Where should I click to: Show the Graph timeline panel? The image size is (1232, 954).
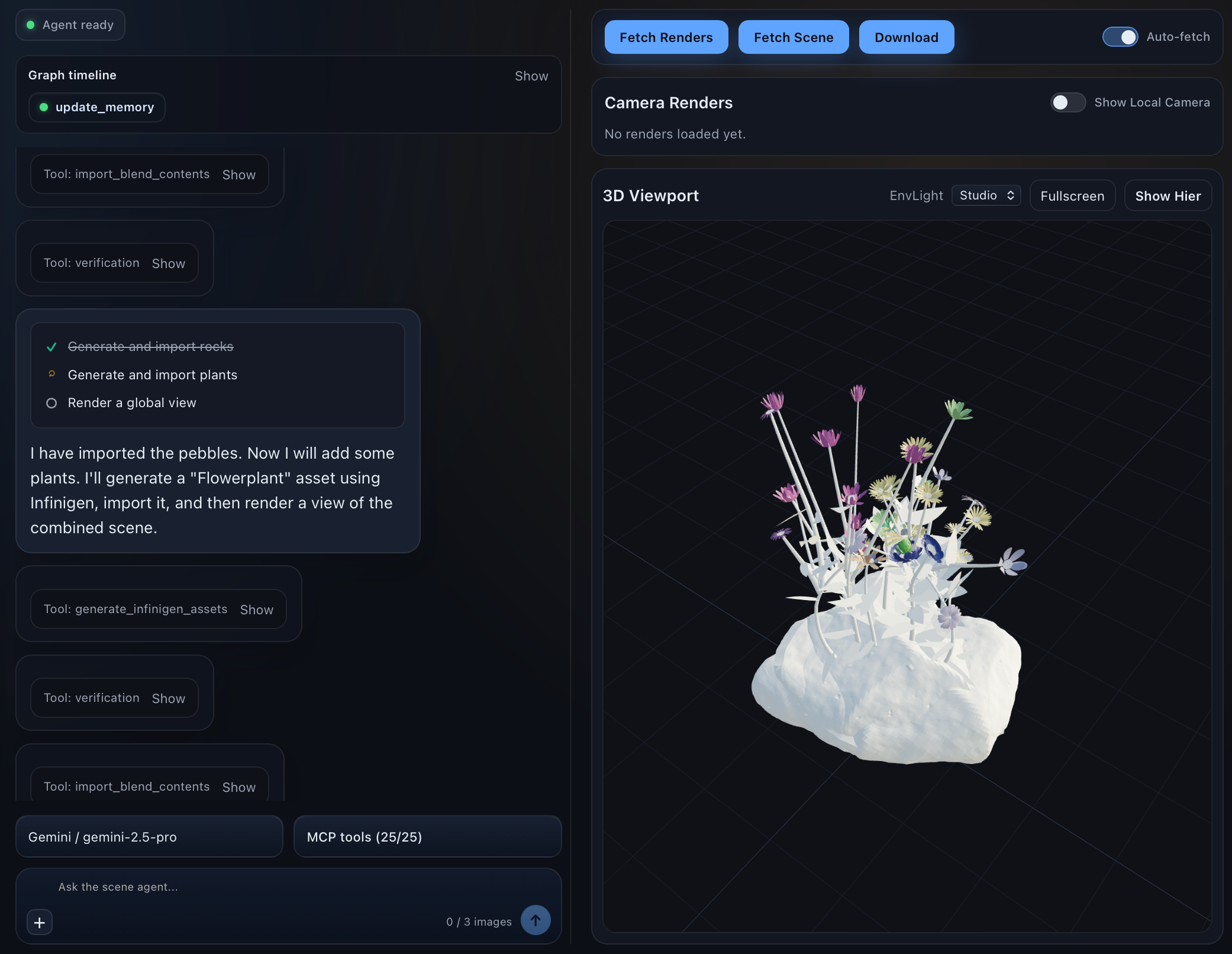coord(531,76)
